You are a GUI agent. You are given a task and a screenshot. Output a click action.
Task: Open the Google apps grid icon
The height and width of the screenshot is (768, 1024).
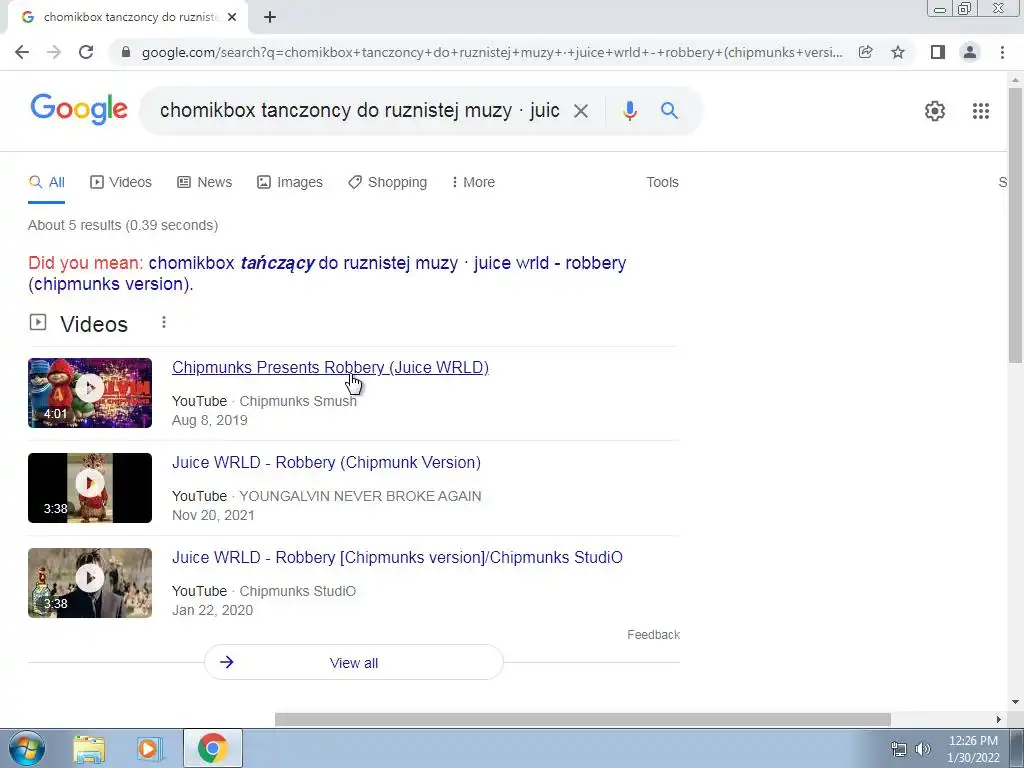pyautogui.click(x=980, y=111)
